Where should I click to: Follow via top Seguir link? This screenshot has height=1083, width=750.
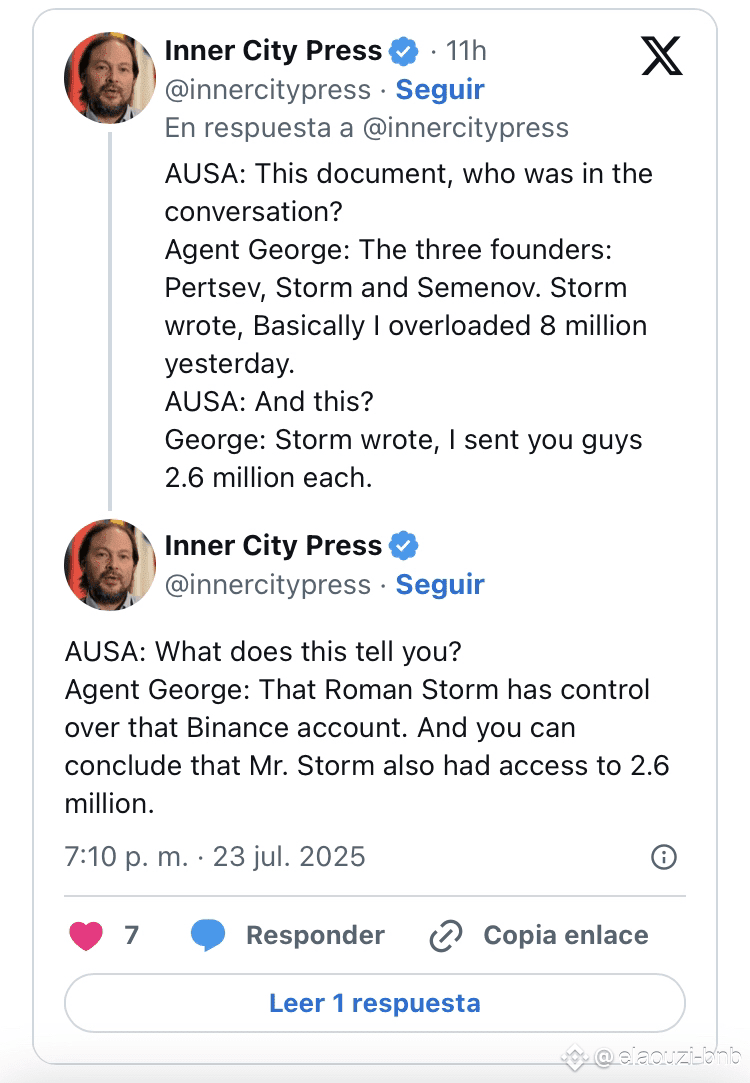pyautogui.click(x=440, y=90)
